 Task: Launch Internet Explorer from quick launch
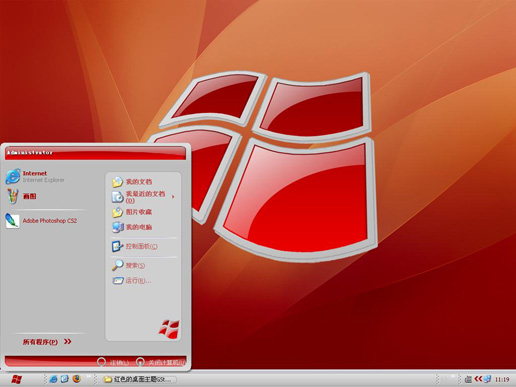pos(53,379)
